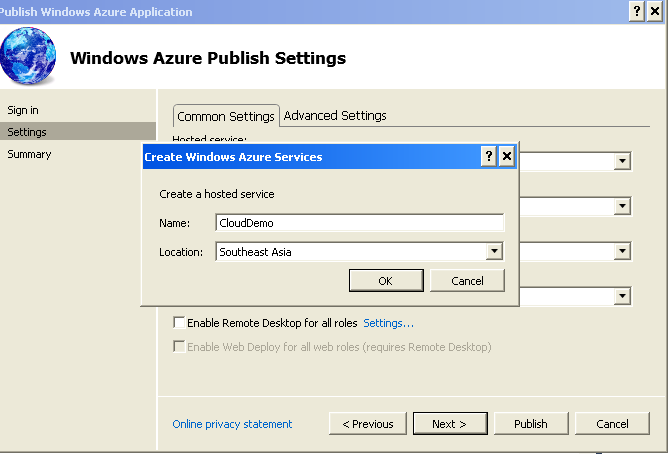The height and width of the screenshot is (454, 668).
Task: Open the Location dropdown showing Southeast Asia
Action: click(x=494, y=251)
